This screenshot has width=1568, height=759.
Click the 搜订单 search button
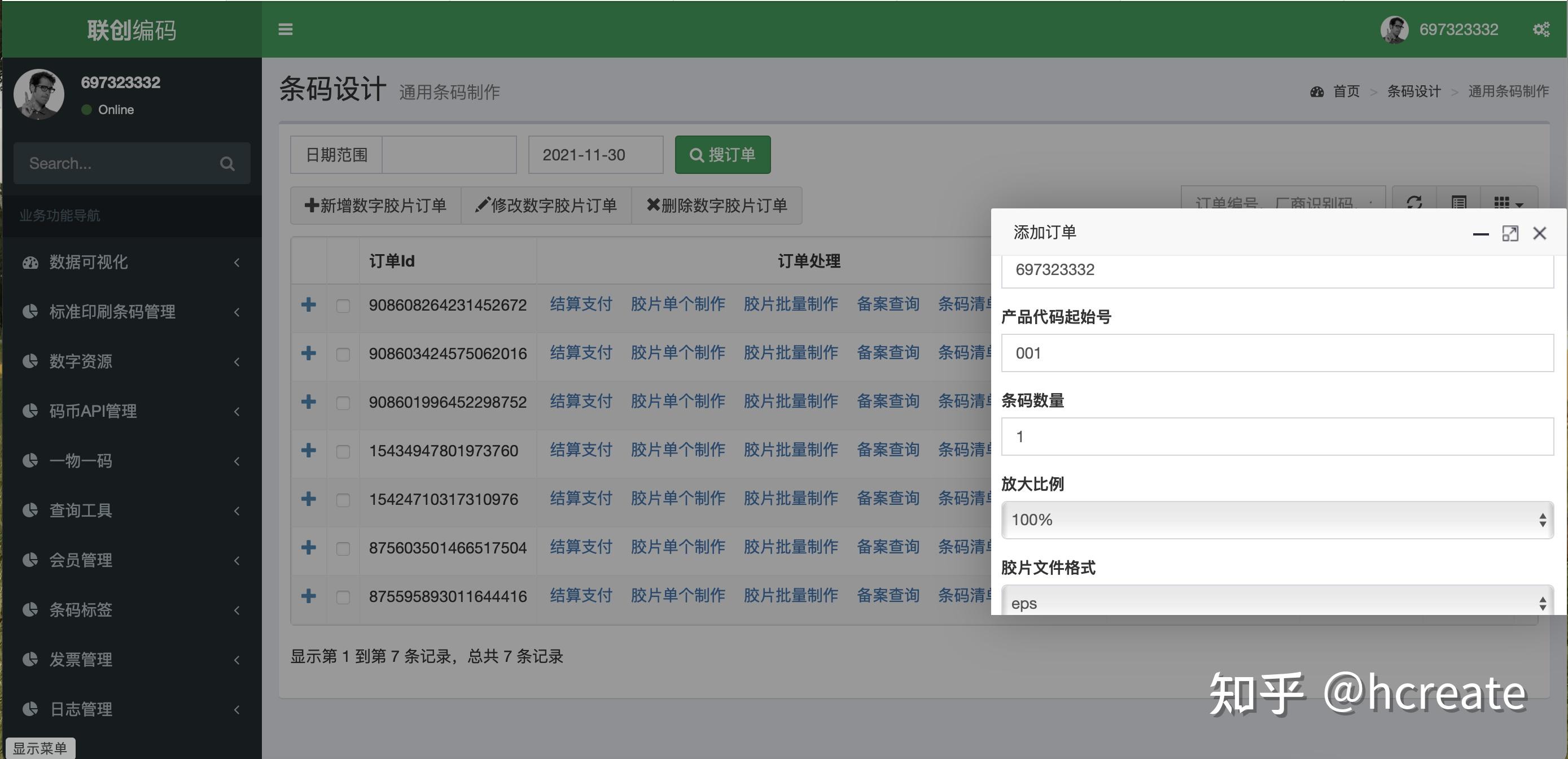pyautogui.click(x=722, y=155)
